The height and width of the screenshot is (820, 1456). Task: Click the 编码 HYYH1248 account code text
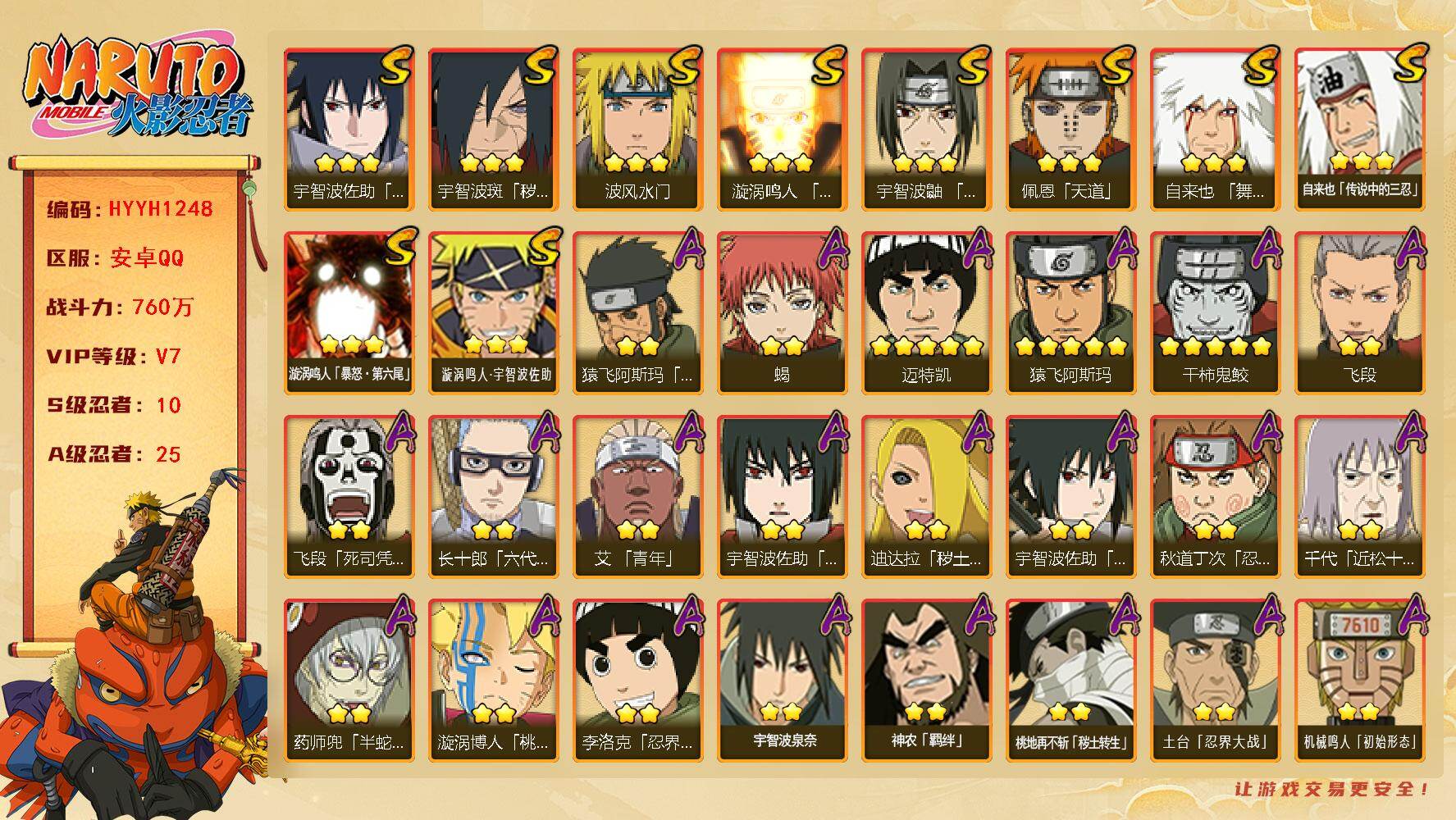[x=130, y=209]
